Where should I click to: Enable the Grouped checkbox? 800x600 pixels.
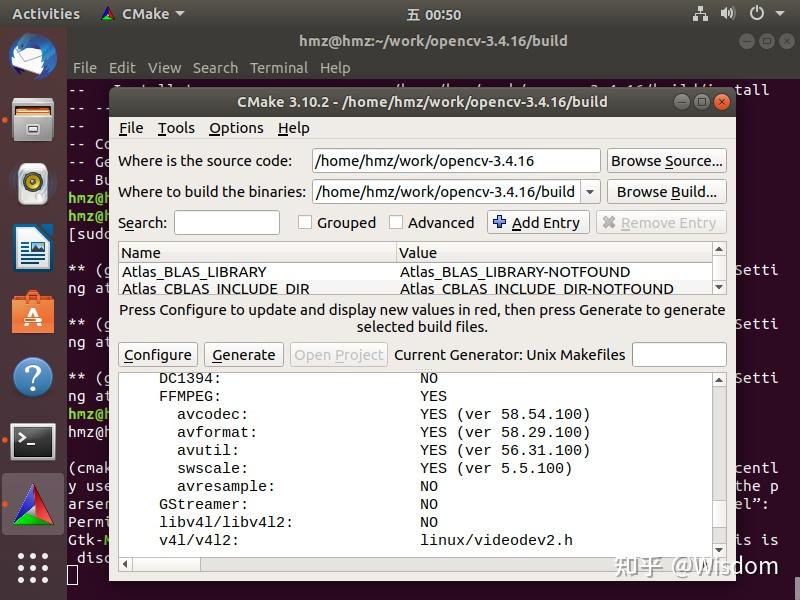point(305,222)
